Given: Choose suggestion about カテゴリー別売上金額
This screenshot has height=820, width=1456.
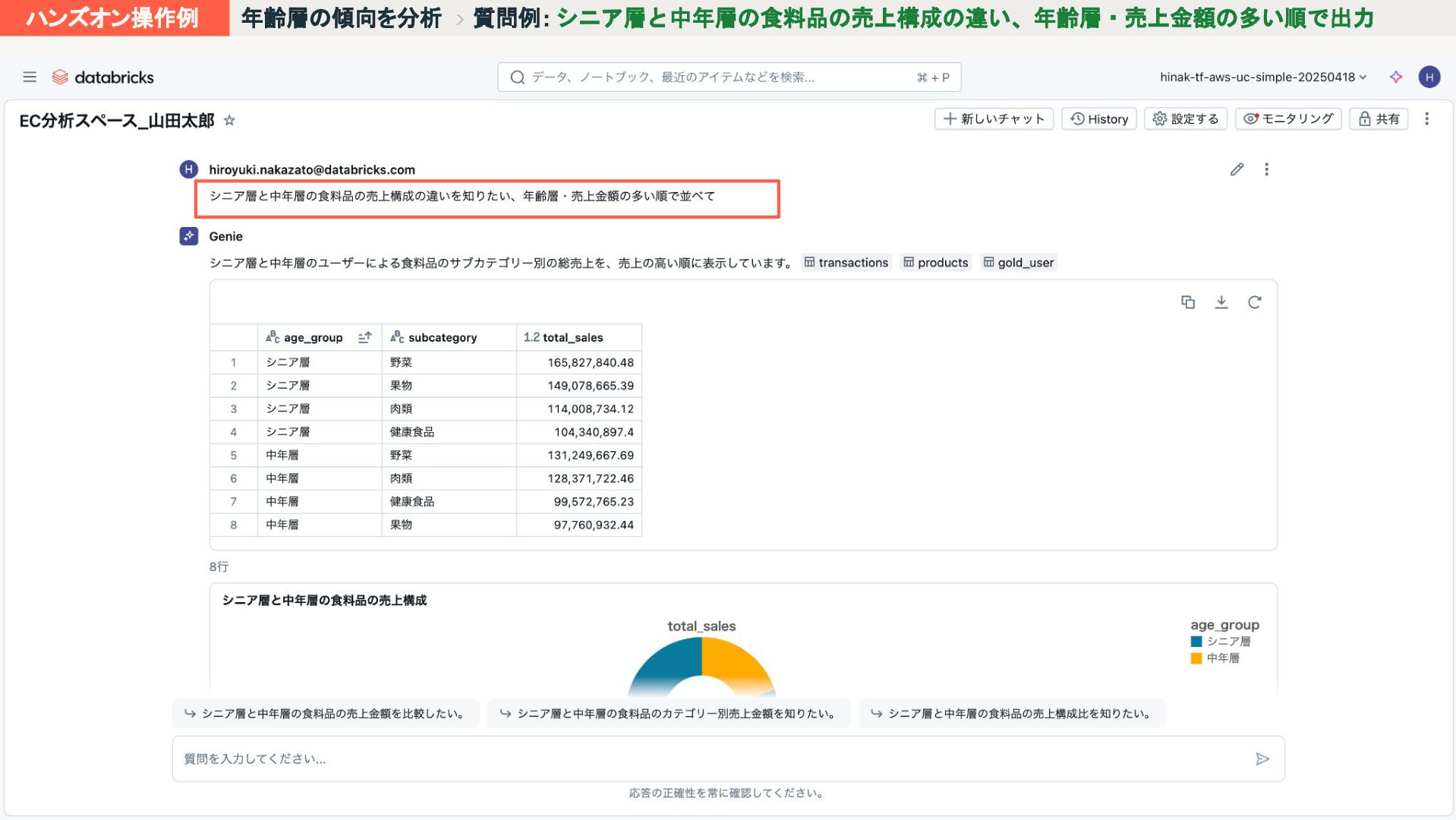Looking at the screenshot, I should (x=669, y=714).
